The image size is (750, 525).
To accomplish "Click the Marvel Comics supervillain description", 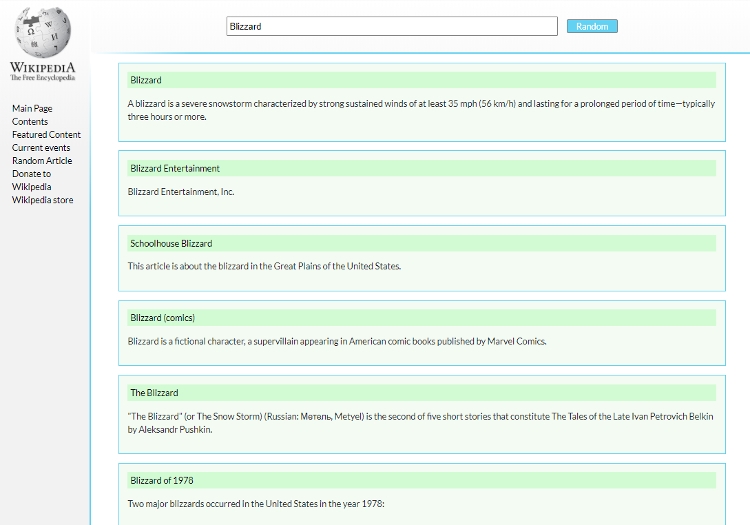I will click(x=337, y=341).
